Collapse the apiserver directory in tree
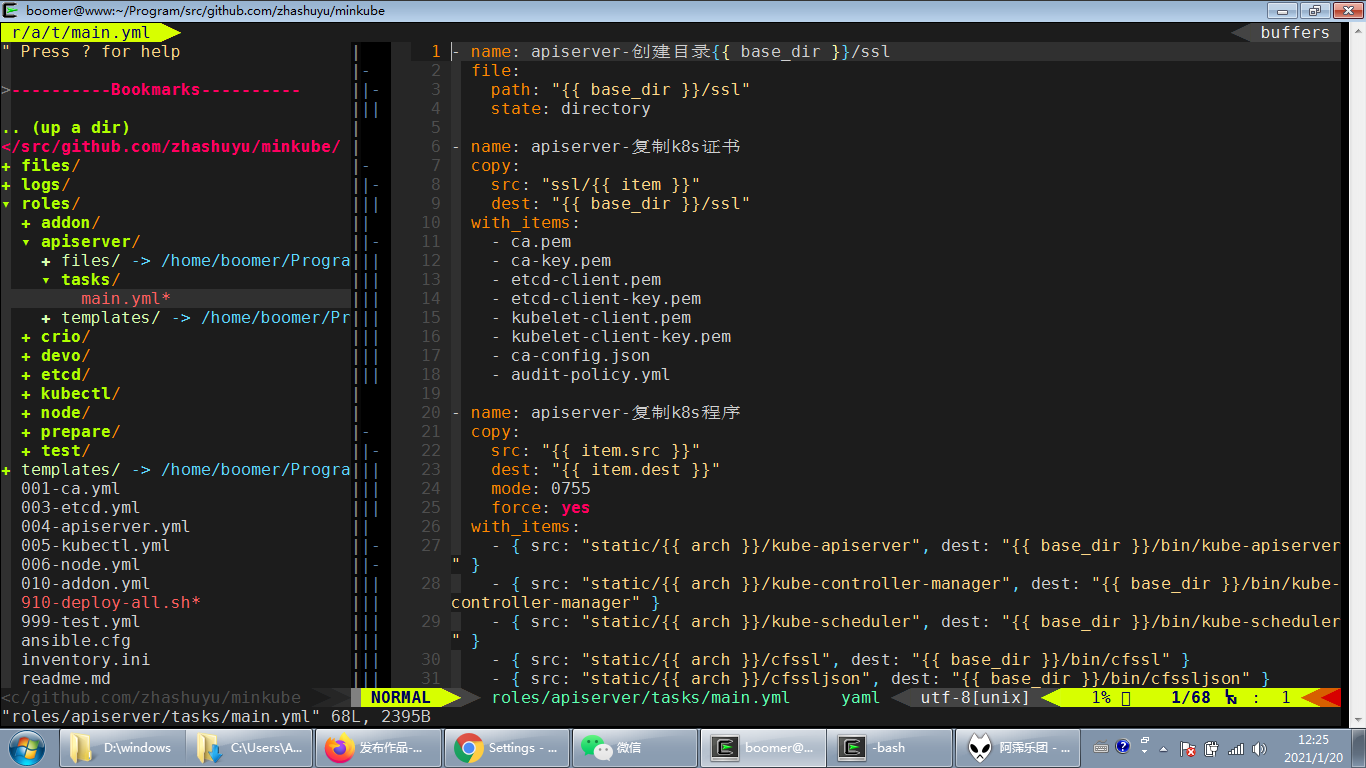The width and height of the screenshot is (1366, 768). coord(27,242)
